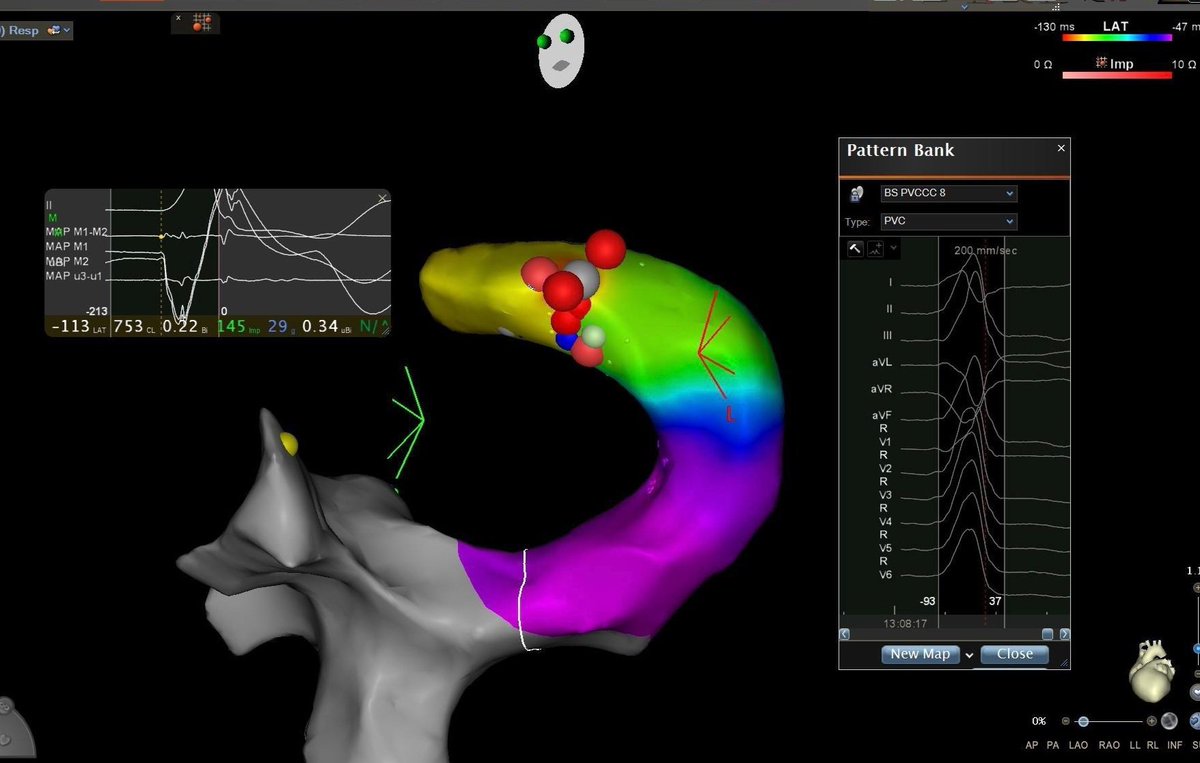The width and height of the screenshot is (1200, 763).
Task: Click the 0.34 uBi value
Action: click(x=320, y=326)
